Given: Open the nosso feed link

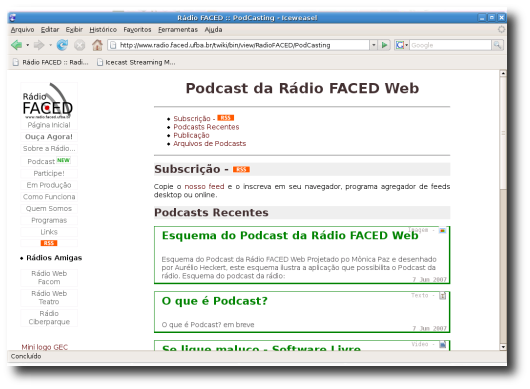Looking at the screenshot, I should point(204,187).
